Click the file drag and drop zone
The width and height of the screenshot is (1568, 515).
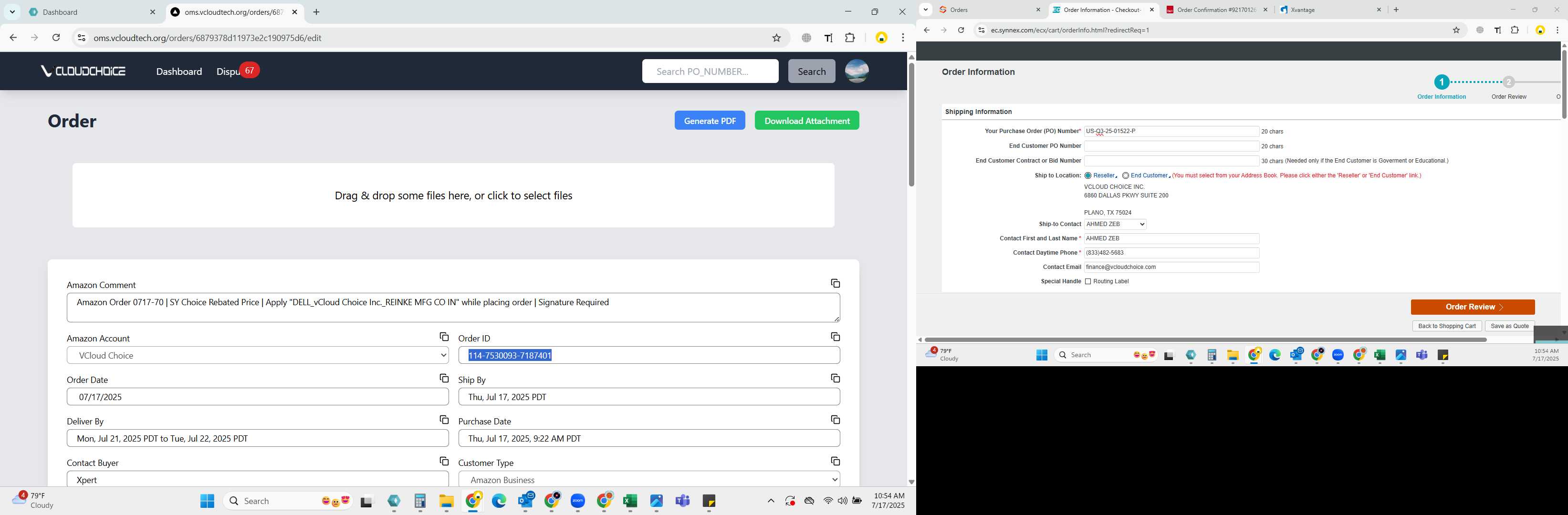(453, 195)
